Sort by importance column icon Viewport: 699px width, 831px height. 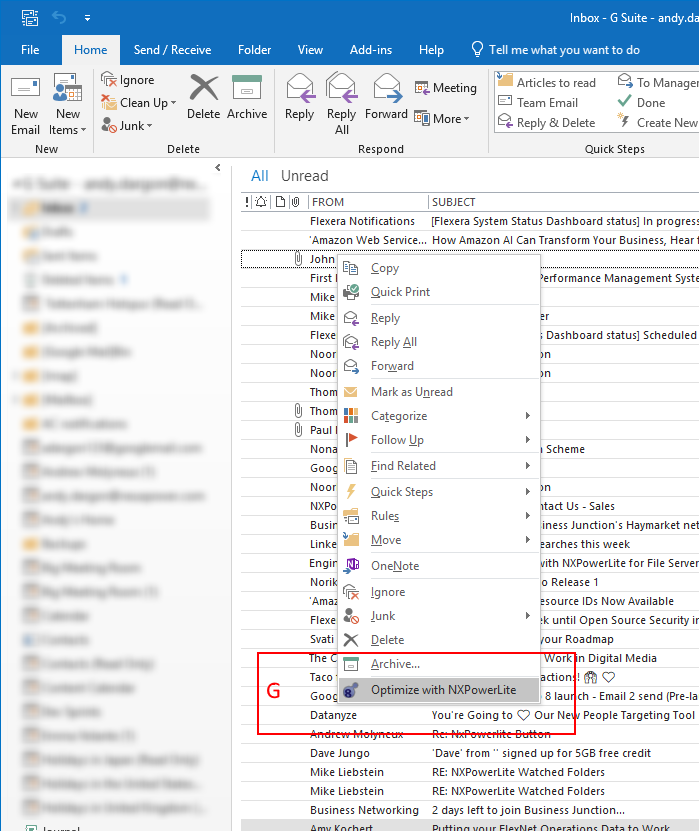click(246, 202)
